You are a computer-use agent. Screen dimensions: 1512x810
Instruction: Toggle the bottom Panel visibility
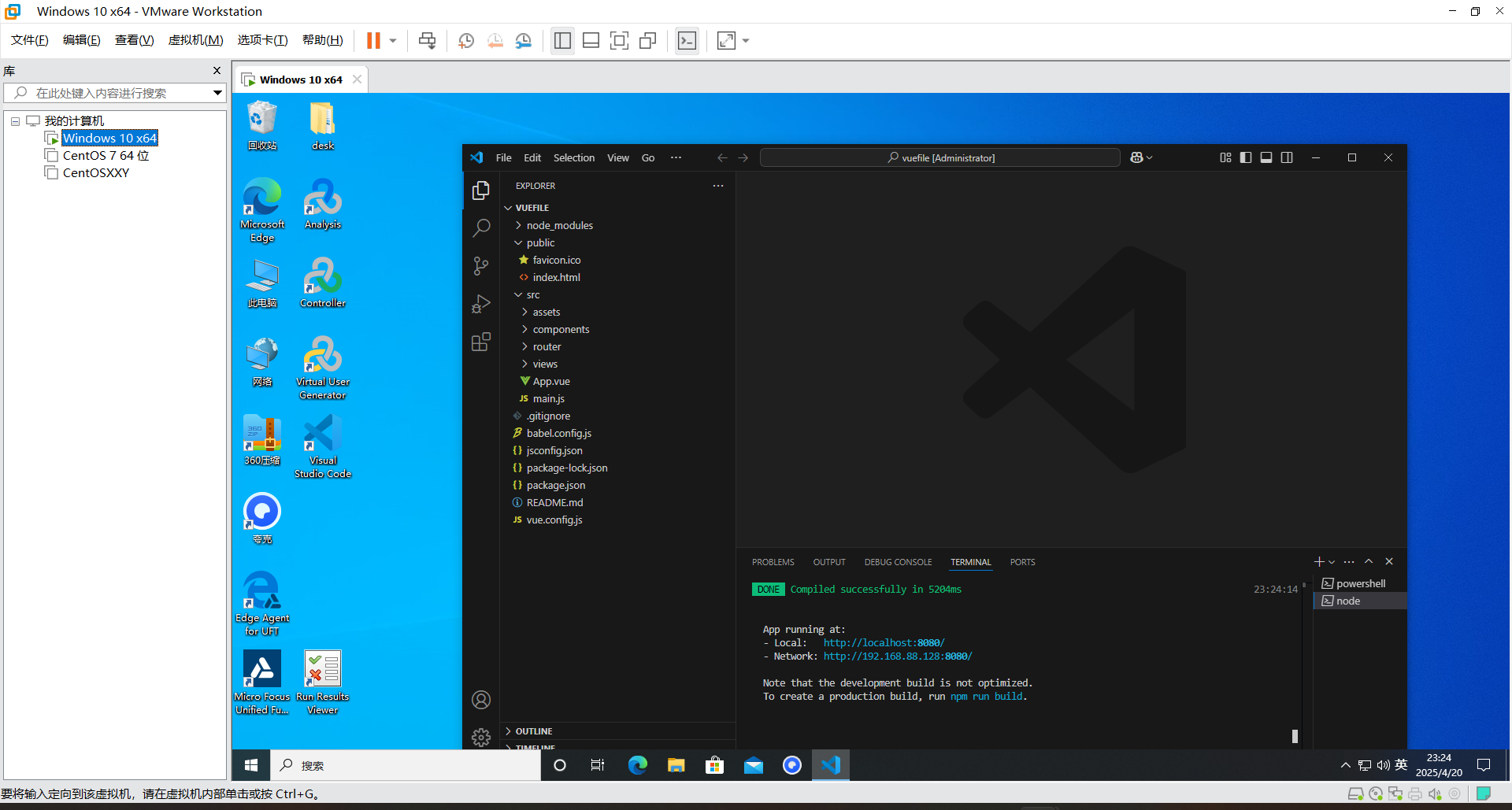coord(1266,157)
